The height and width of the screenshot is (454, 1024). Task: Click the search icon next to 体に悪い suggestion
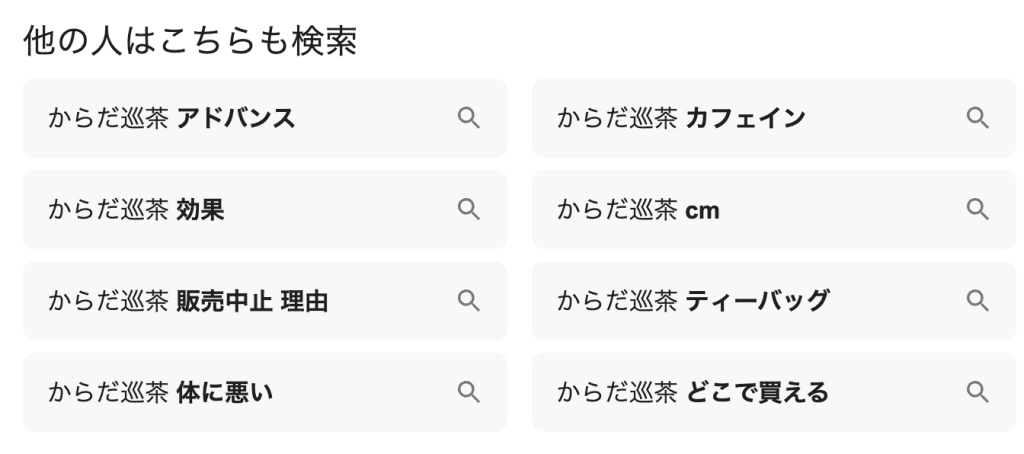tap(468, 392)
